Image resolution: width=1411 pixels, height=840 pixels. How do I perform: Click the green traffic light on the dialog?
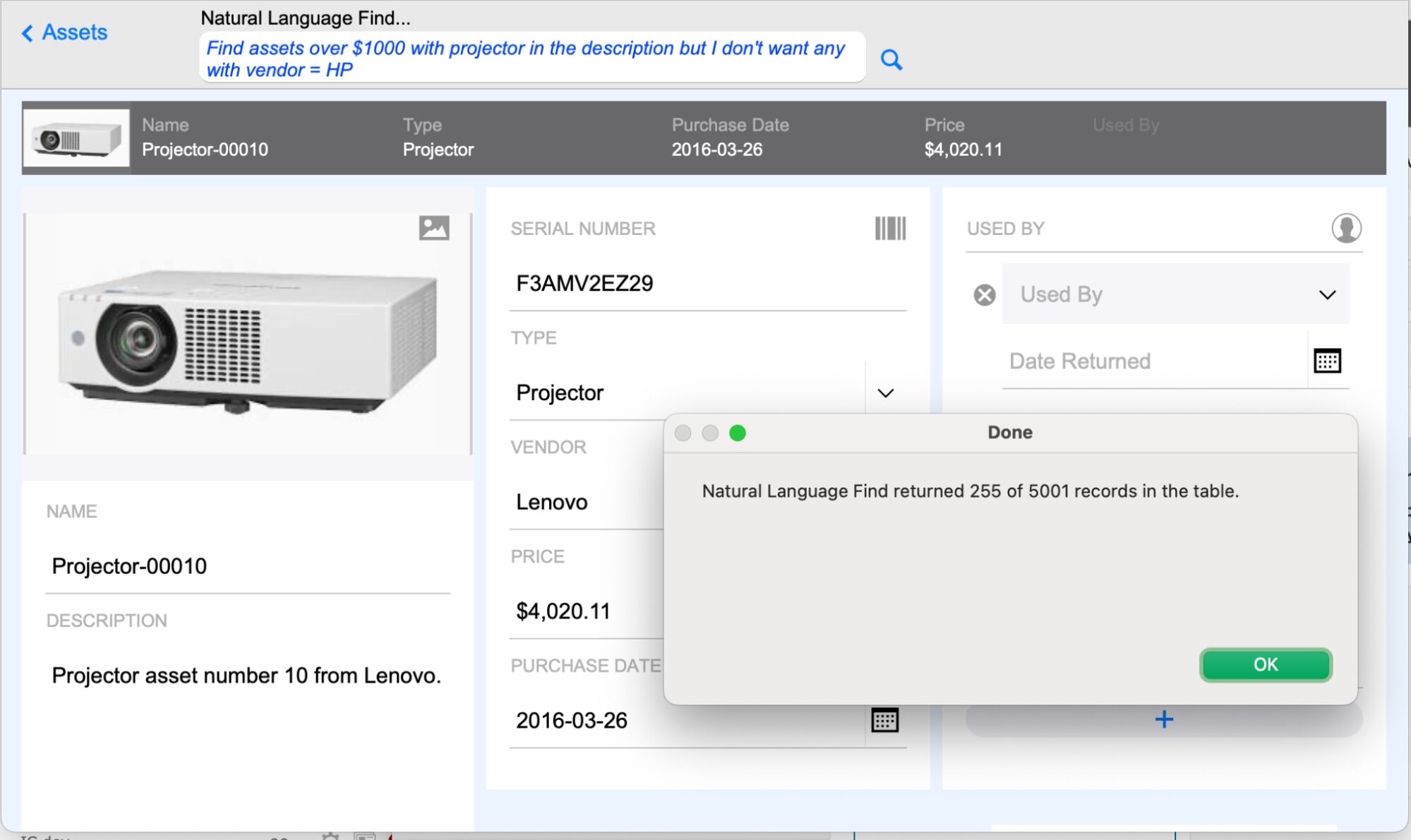tap(738, 433)
